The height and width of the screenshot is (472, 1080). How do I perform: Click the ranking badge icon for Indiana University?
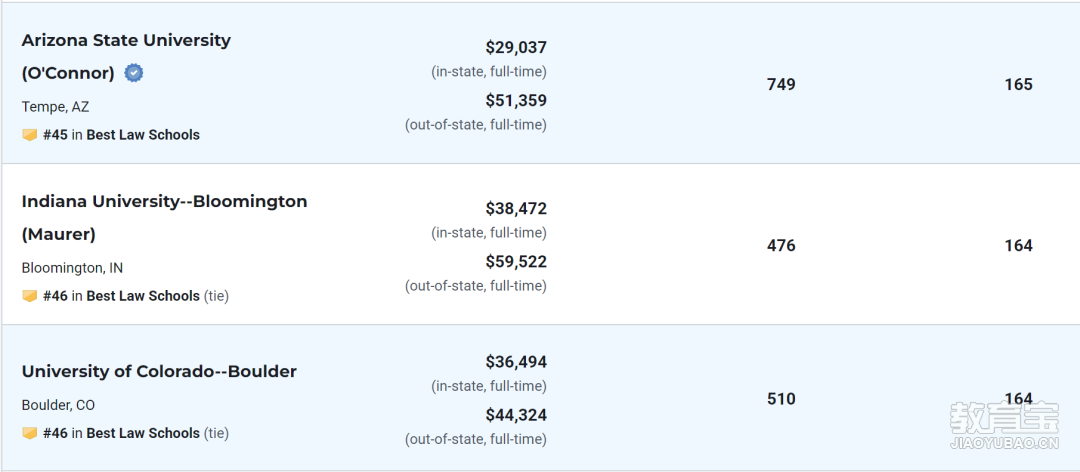pyautogui.click(x=29, y=296)
